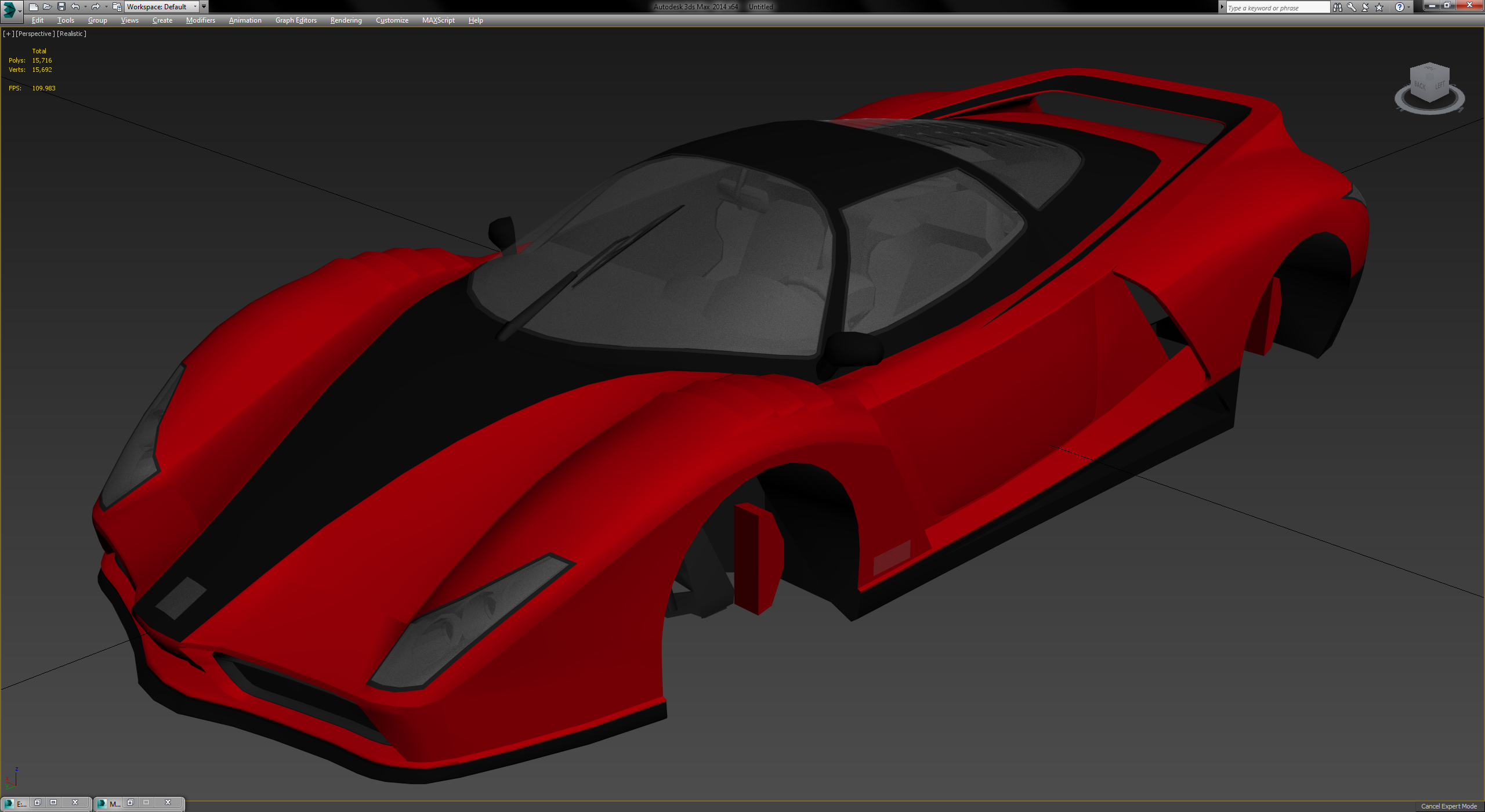Click the Favorites star icon
Screen dimensions: 1485x812
coord(1379,8)
